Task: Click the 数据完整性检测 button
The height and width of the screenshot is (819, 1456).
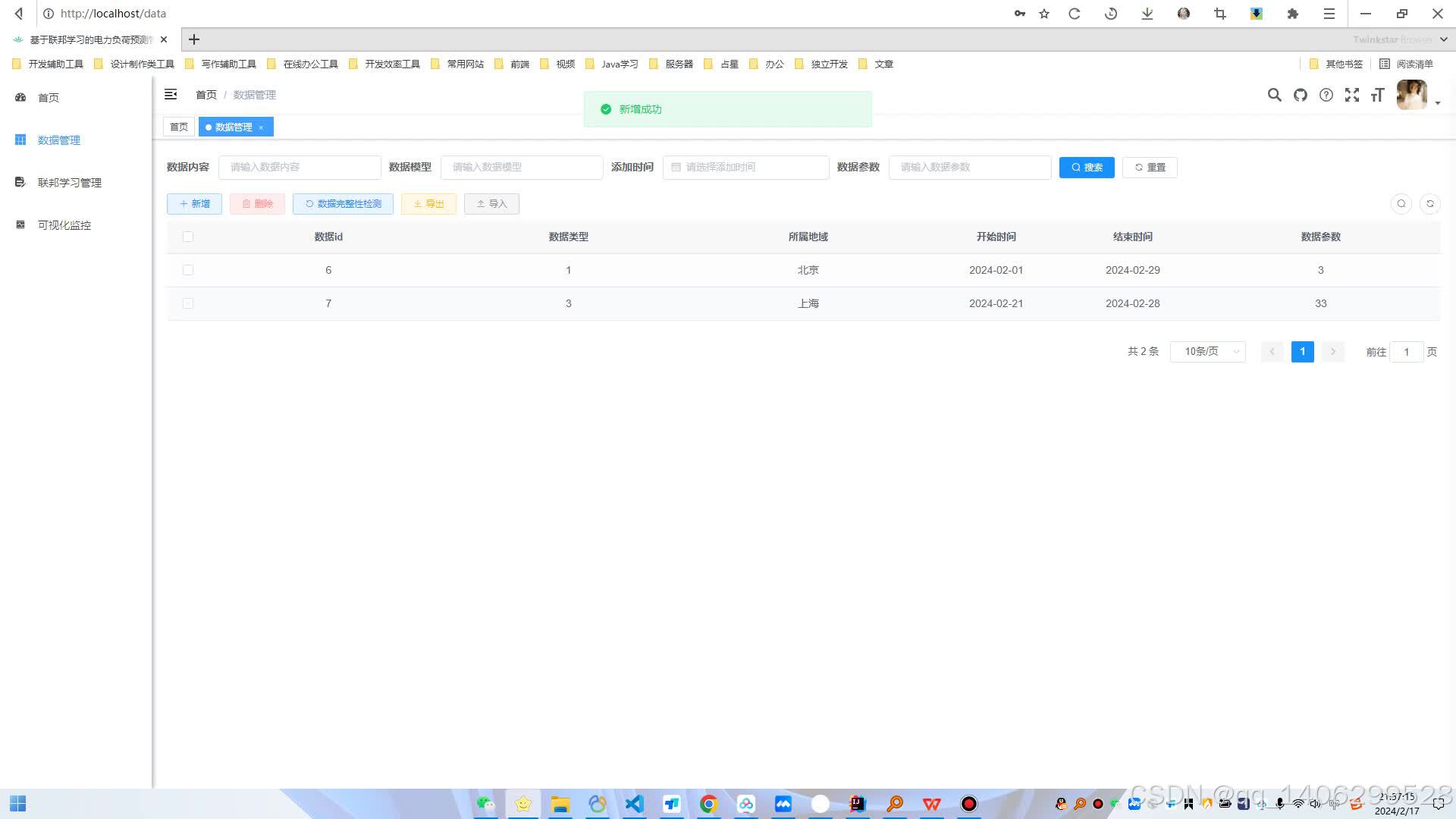Action: pos(343,204)
